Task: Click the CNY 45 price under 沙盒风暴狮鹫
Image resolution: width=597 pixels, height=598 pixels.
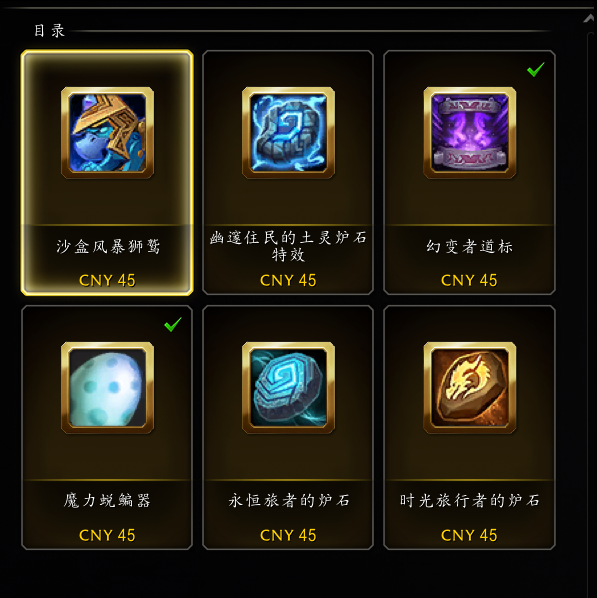Action: (x=107, y=280)
